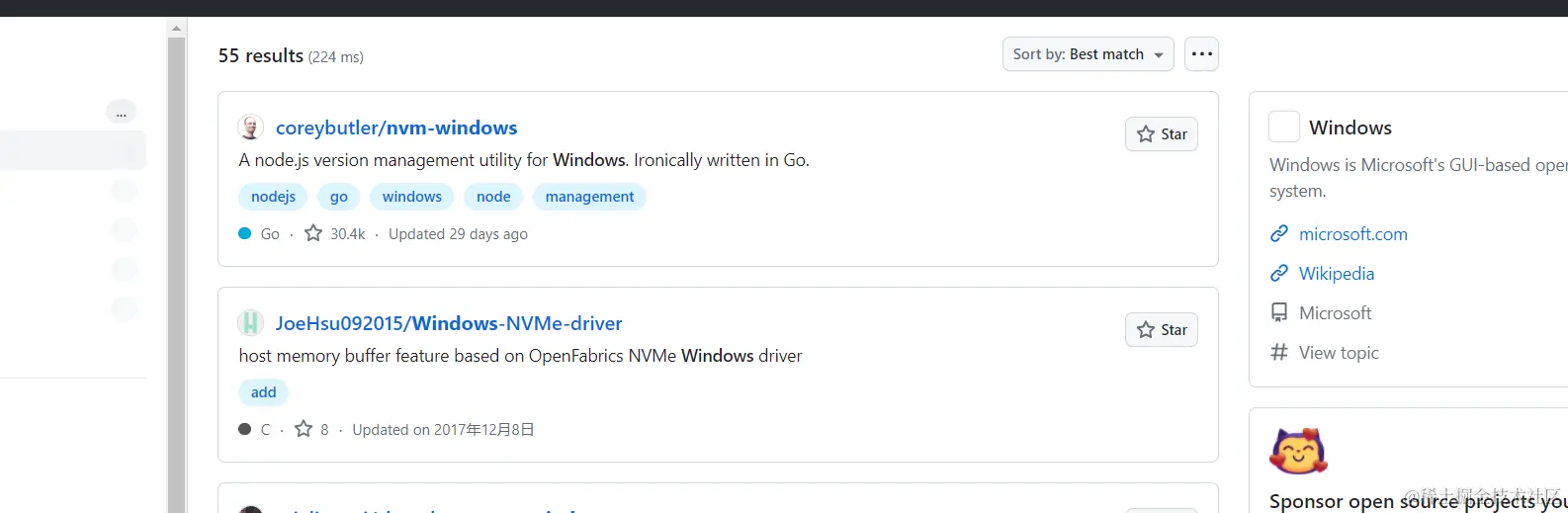Click the Go language color dot

pyautogui.click(x=244, y=233)
